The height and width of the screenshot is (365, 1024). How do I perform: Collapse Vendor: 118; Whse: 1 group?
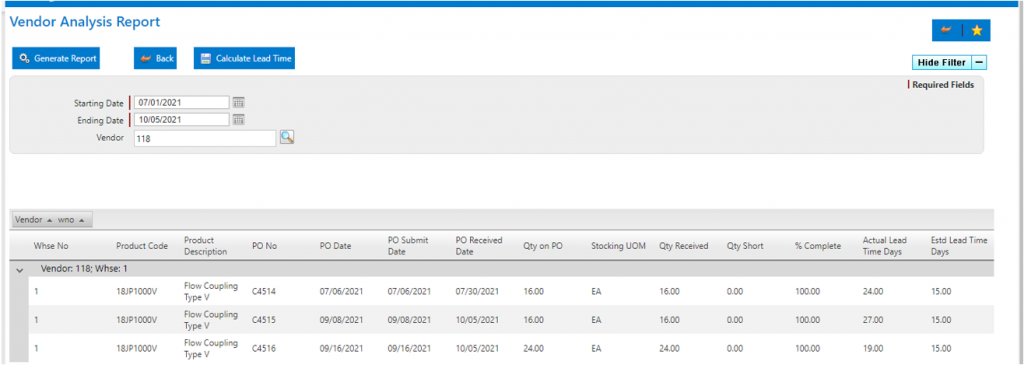pyautogui.click(x=20, y=269)
